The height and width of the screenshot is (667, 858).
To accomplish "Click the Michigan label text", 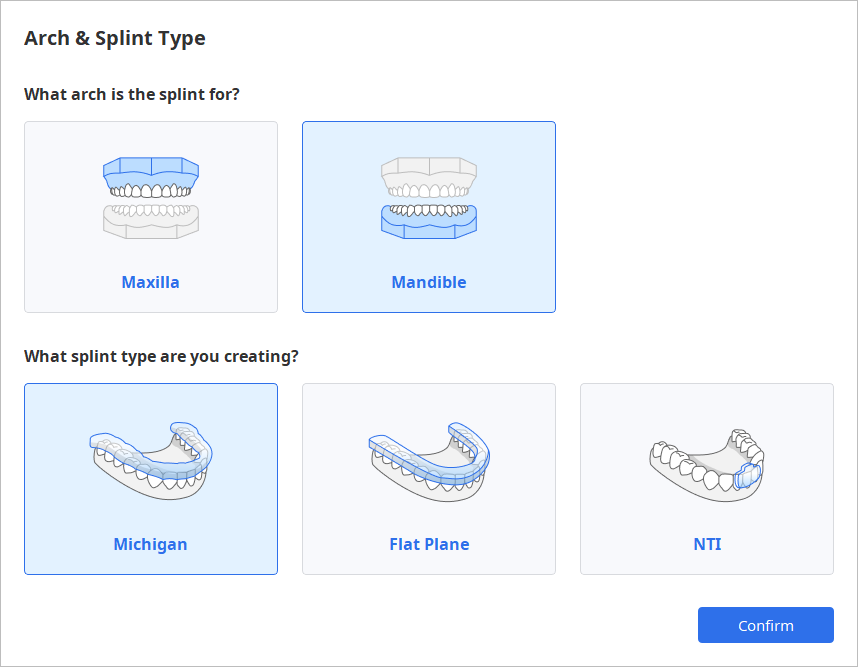I will 150,544.
